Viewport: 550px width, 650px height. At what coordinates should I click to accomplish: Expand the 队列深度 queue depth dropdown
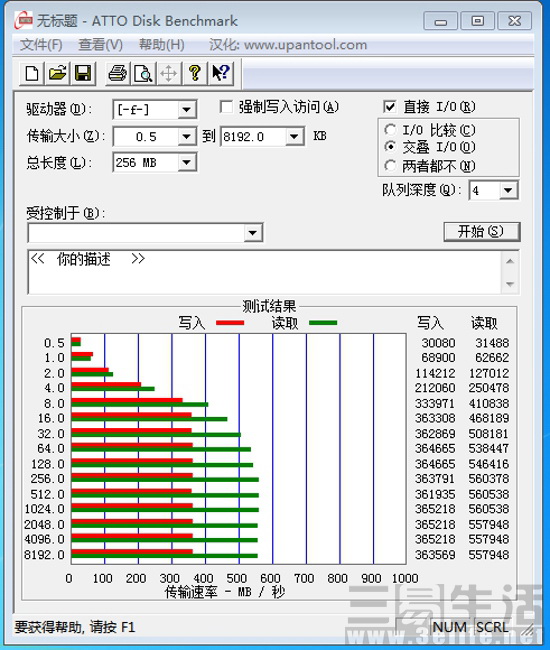(x=508, y=191)
